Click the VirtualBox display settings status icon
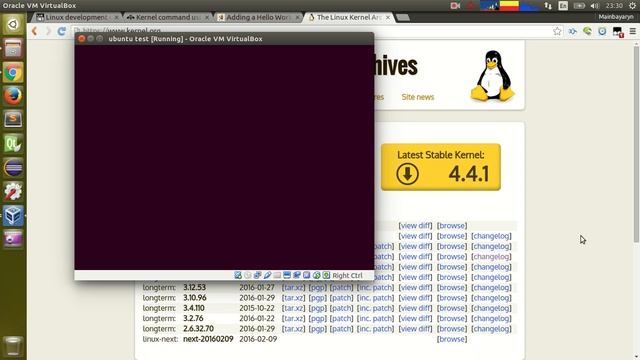This screenshot has width=640, height=360. (x=287, y=276)
